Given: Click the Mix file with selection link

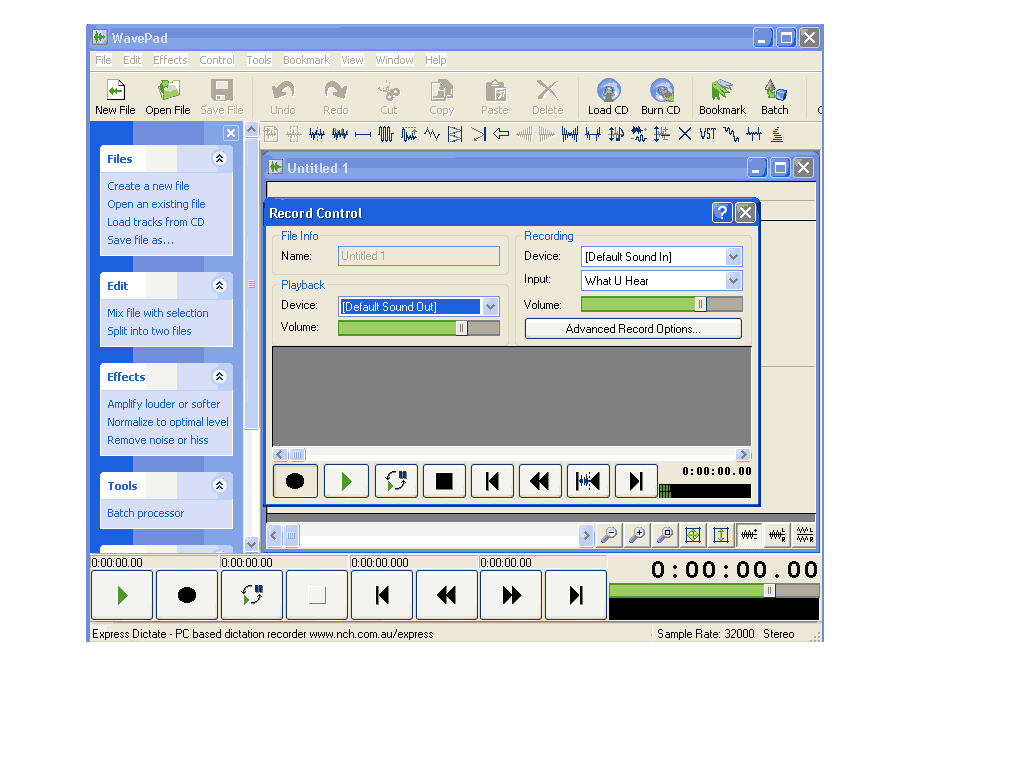Looking at the screenshot, I should point(157,313).
